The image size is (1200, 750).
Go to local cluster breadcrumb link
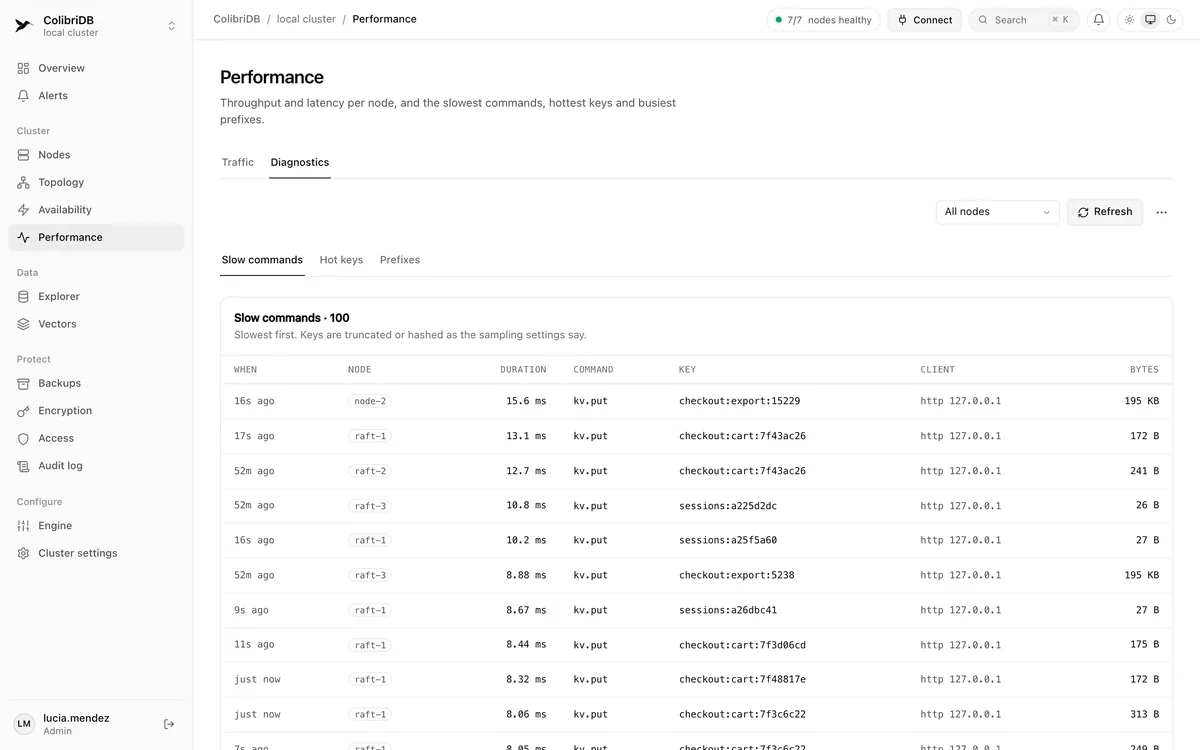click(306, 19)
